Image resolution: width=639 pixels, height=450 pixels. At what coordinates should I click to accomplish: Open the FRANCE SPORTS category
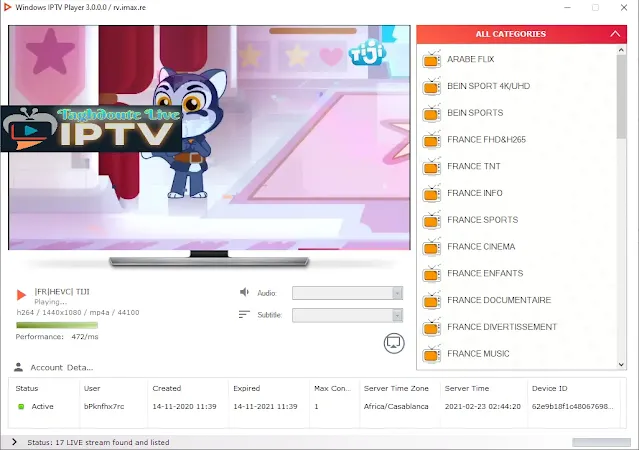point(482,220)
